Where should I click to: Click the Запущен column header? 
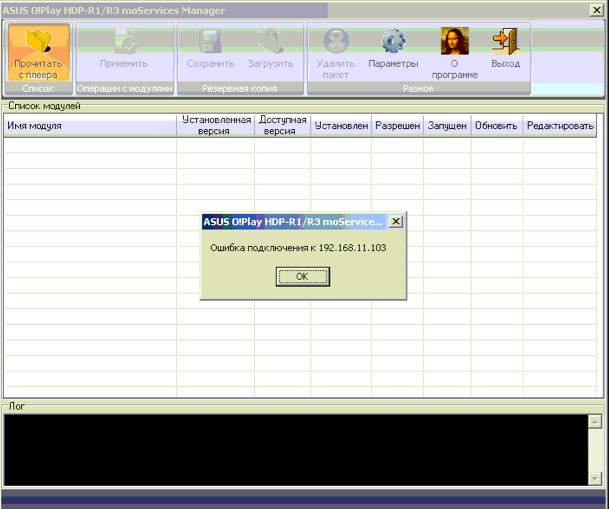pyautogui.click(x=446, y=126)
